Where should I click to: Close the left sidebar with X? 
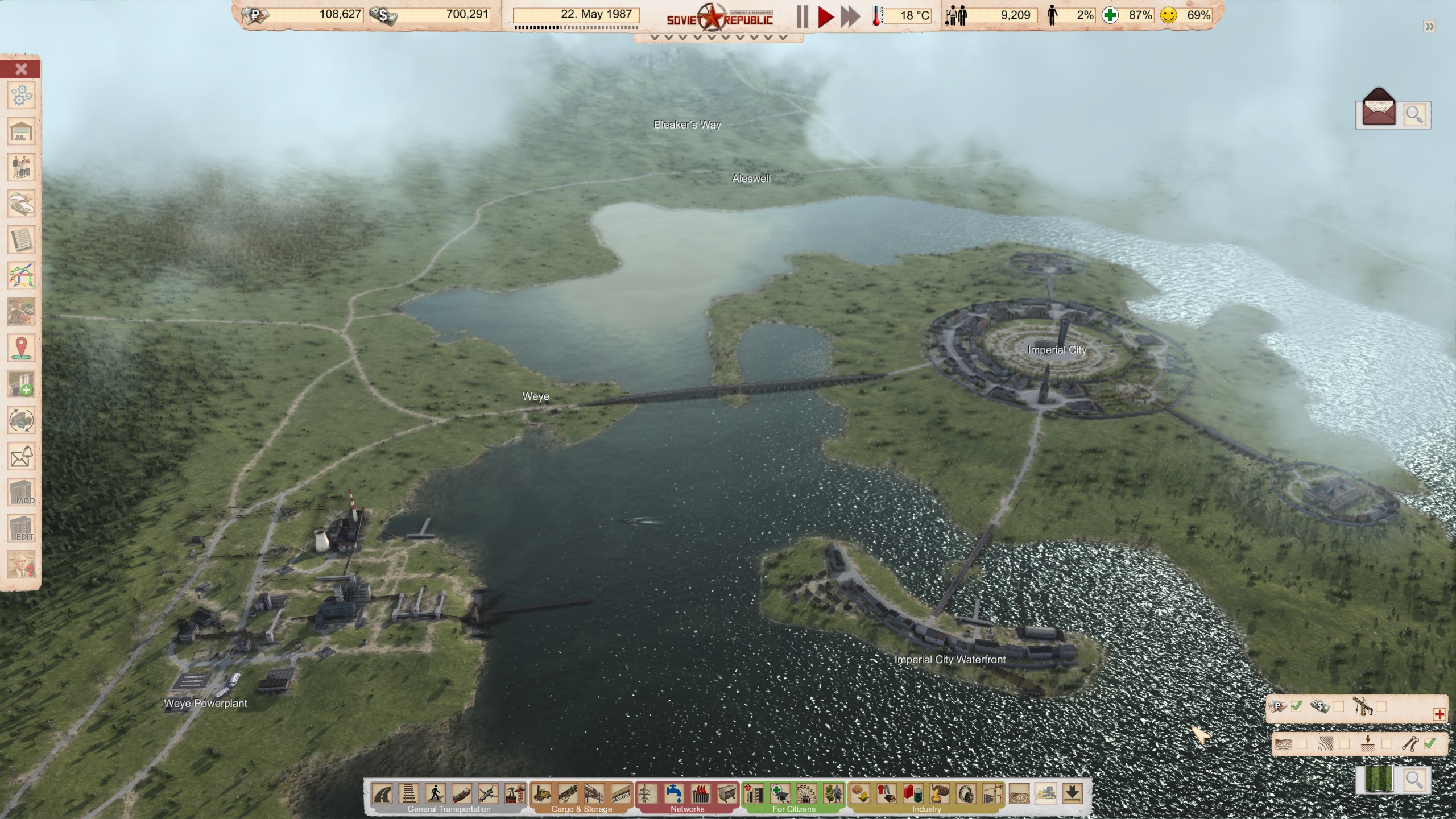pos(21,69)
